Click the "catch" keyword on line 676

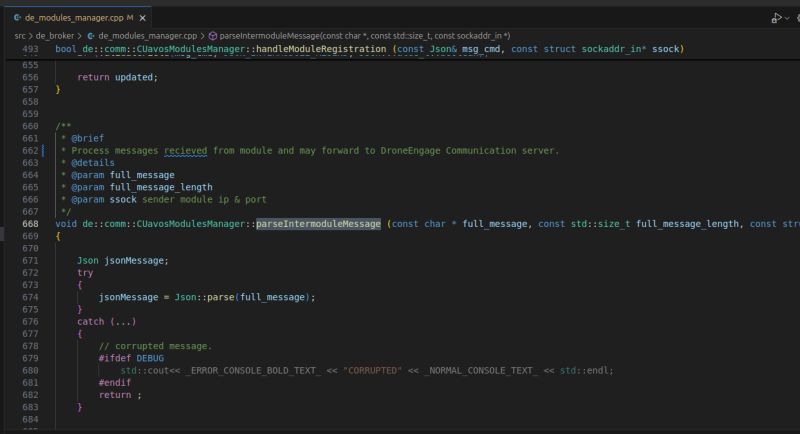(x=90, y=322)
